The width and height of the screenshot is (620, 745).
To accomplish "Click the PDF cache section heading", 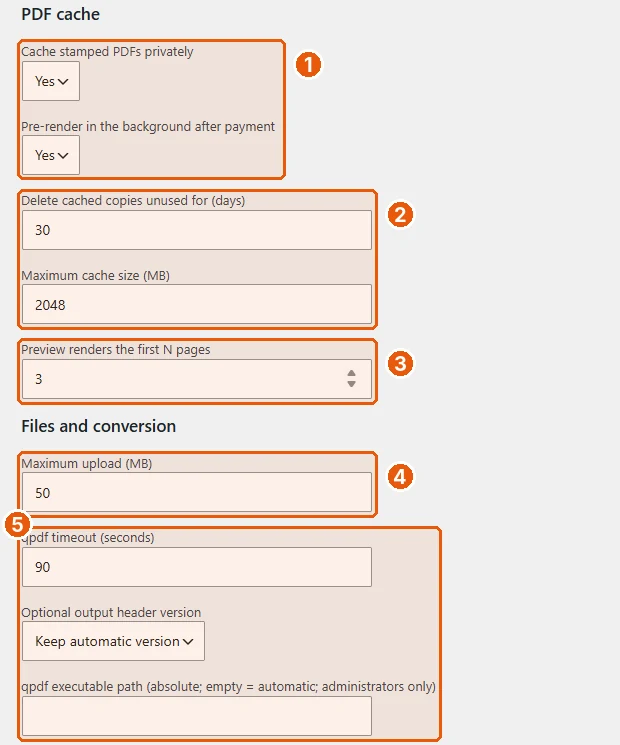I will 61,14.
